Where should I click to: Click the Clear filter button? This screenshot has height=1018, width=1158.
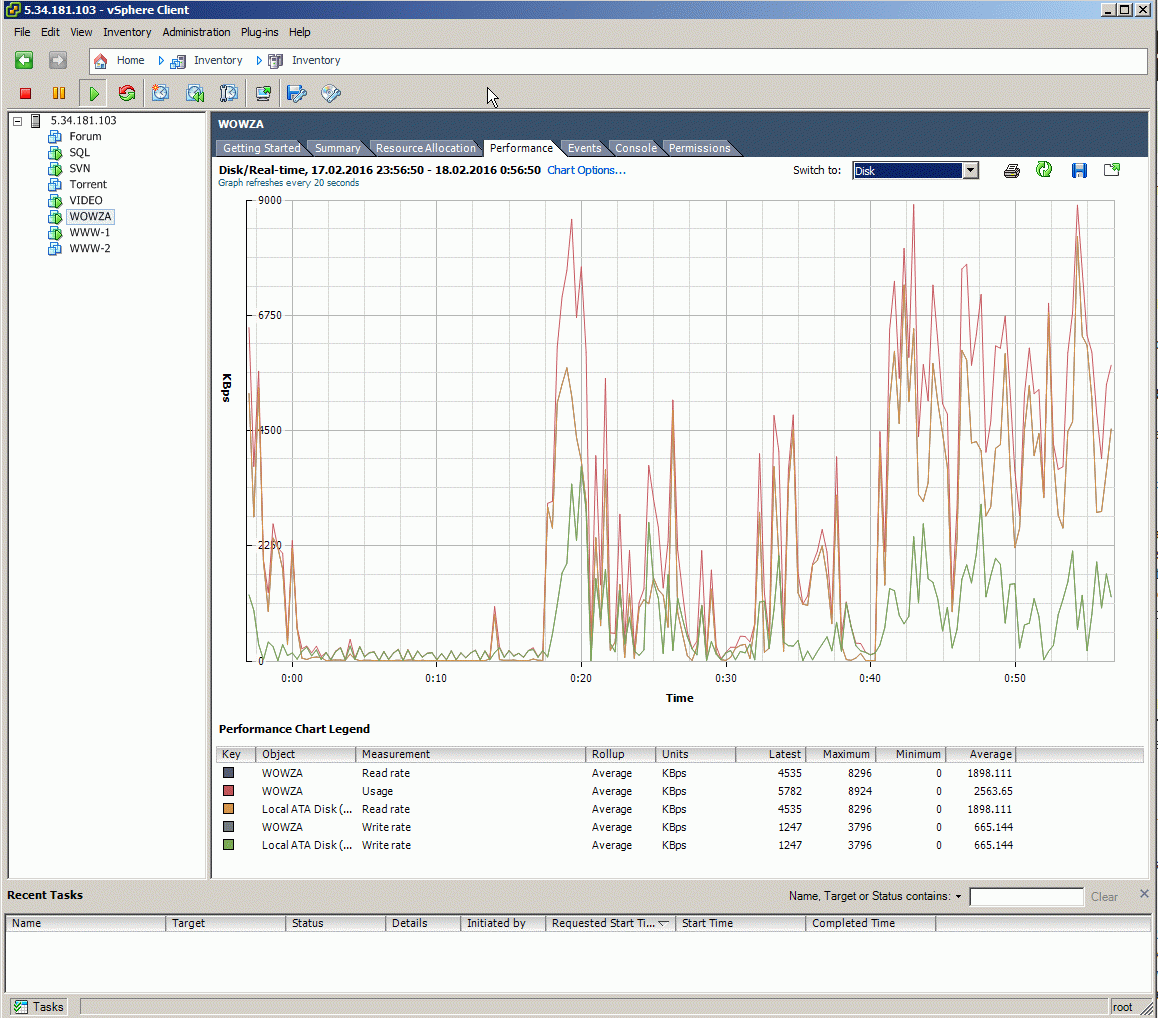[x=1104, y=896]
